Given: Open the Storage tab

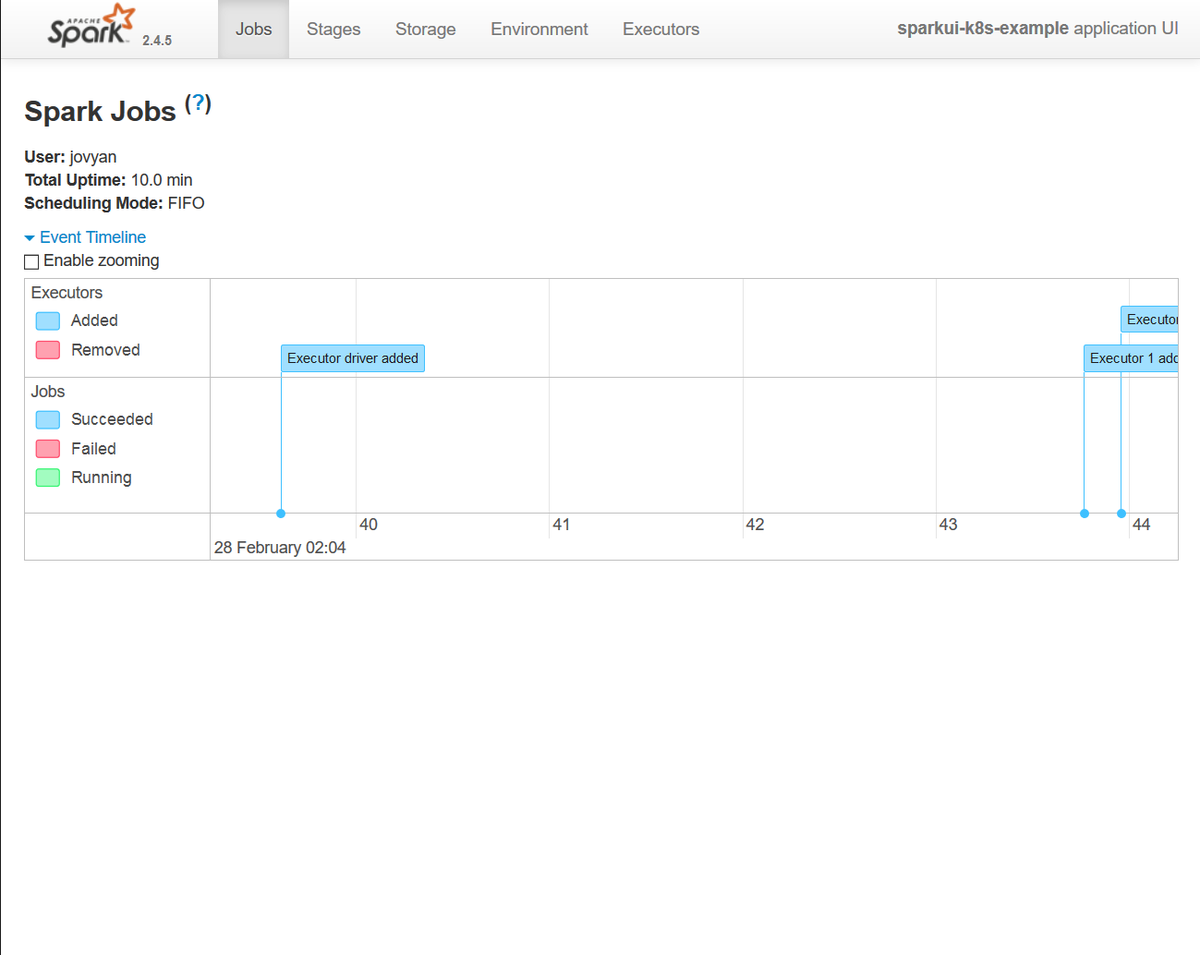Looking at the screenshot, I should tap(425, 29).
